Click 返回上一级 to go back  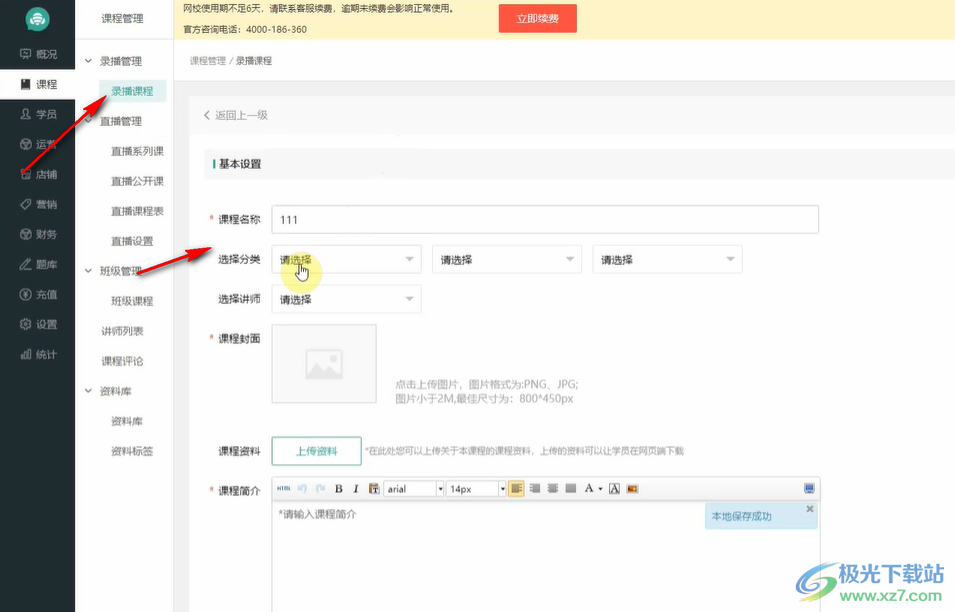point(237,115)
